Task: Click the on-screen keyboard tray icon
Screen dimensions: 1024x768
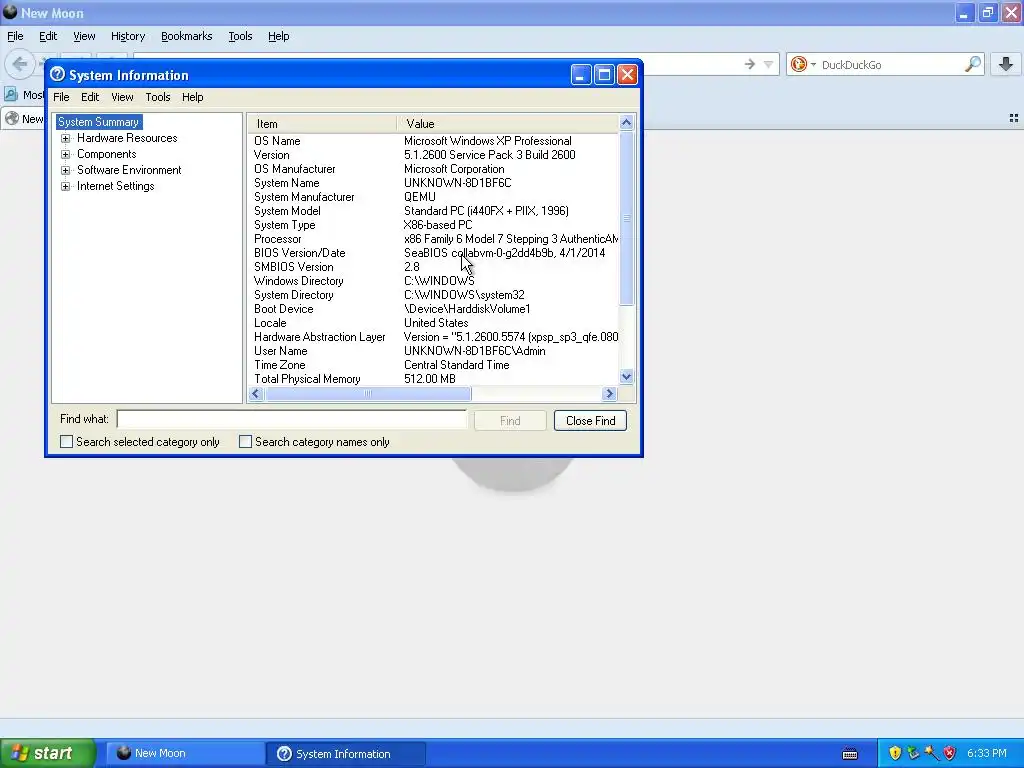Action: [850, 754]
